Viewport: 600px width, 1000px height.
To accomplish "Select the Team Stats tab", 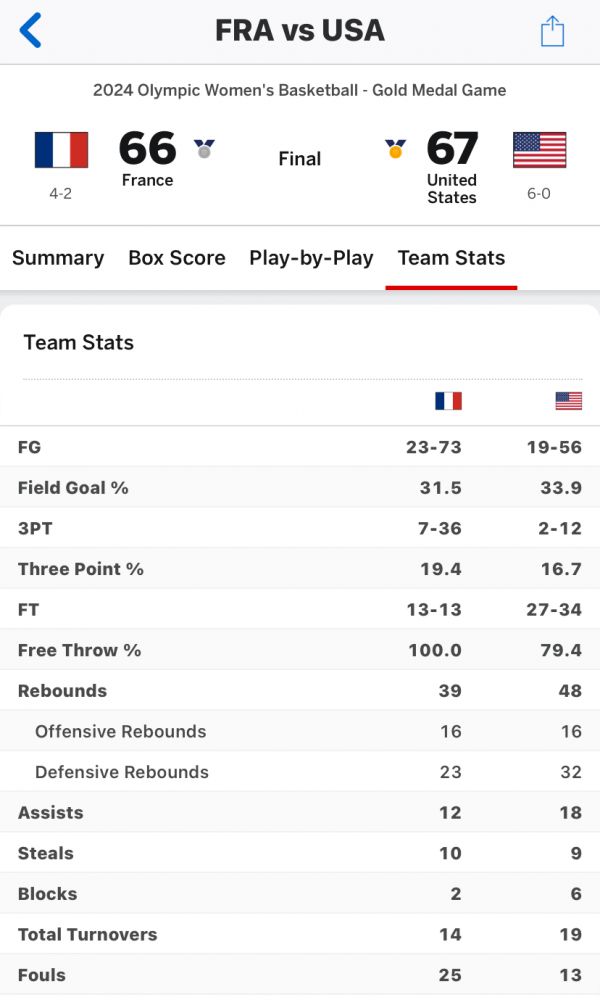I will pyautogui.click(x=451, y=258).
